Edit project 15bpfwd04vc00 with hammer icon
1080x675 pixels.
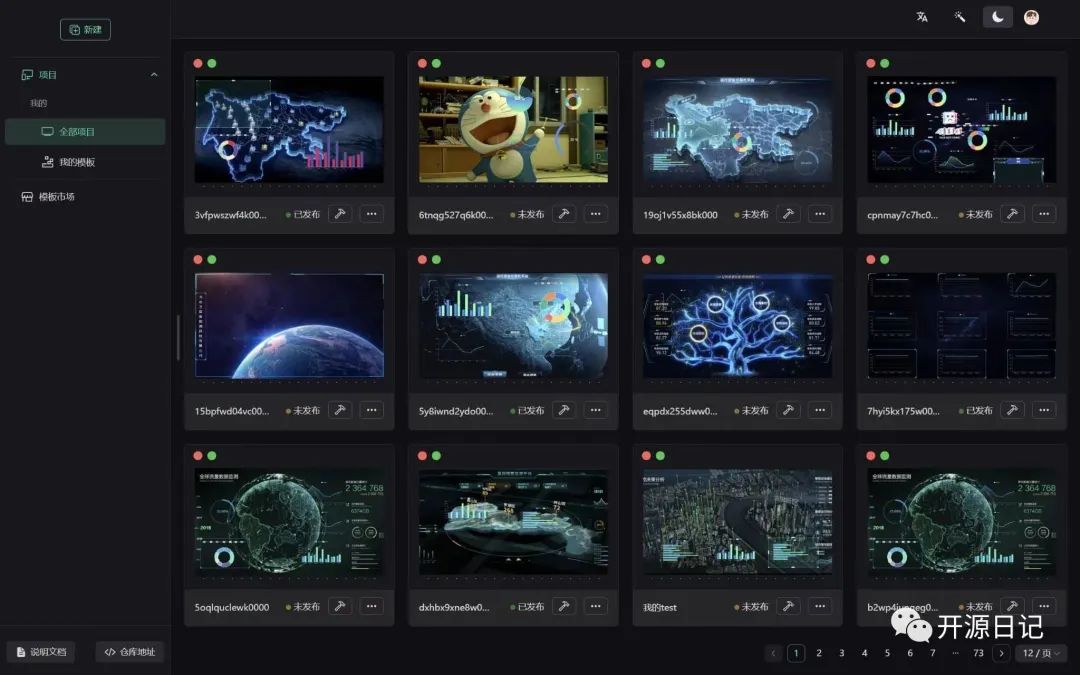click(340, 410)
